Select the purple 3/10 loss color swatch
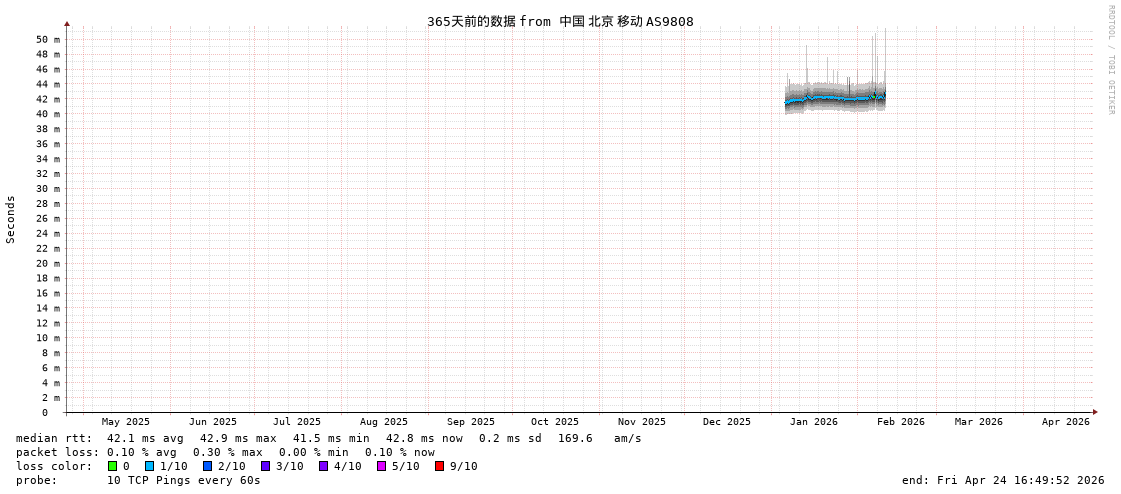Screen dimensions: 1121x494 [265, 466]
